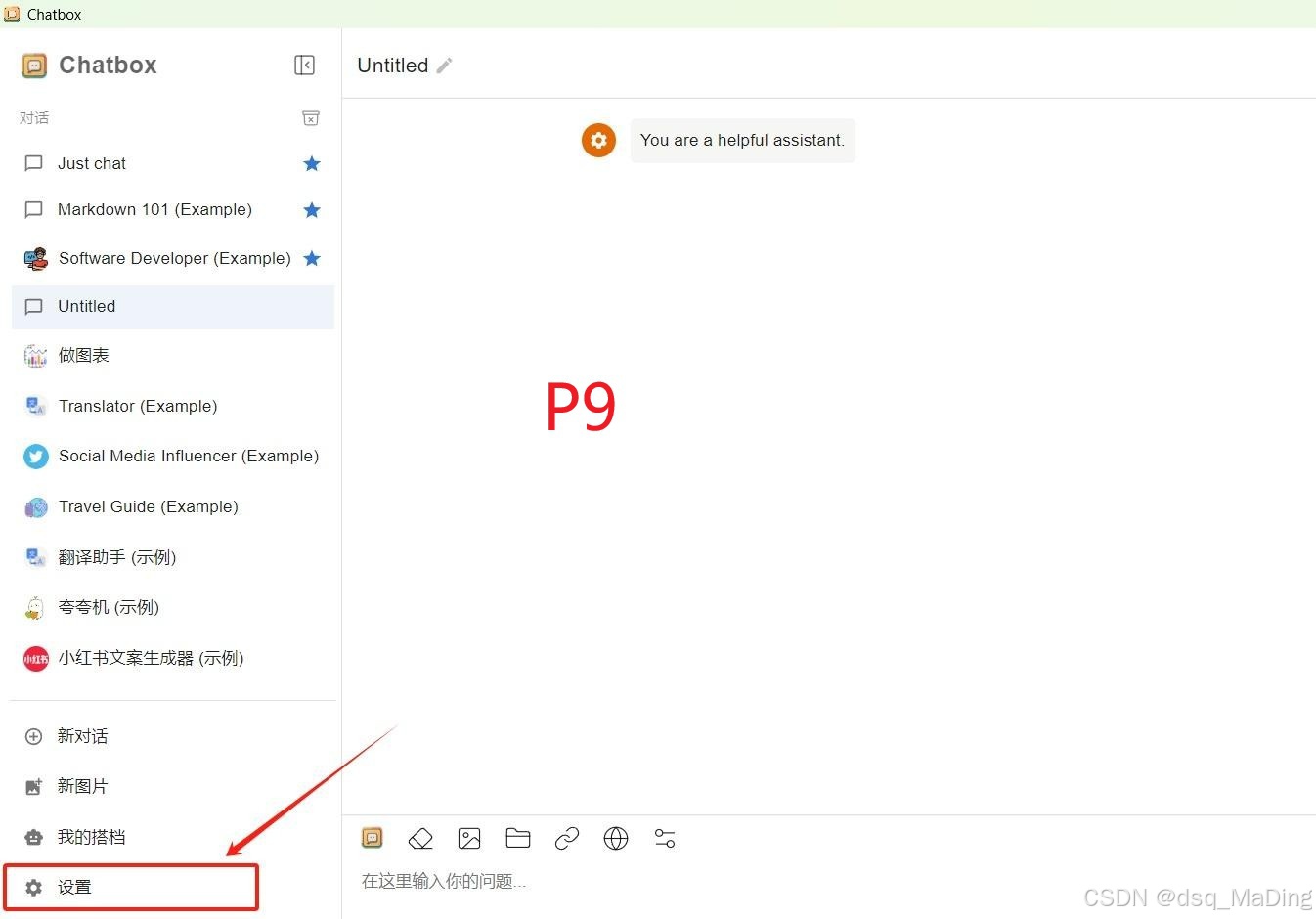The image size is (1316, 919).
Task: Click the Software Developer avatar icon
Action: tap(35, 259)
